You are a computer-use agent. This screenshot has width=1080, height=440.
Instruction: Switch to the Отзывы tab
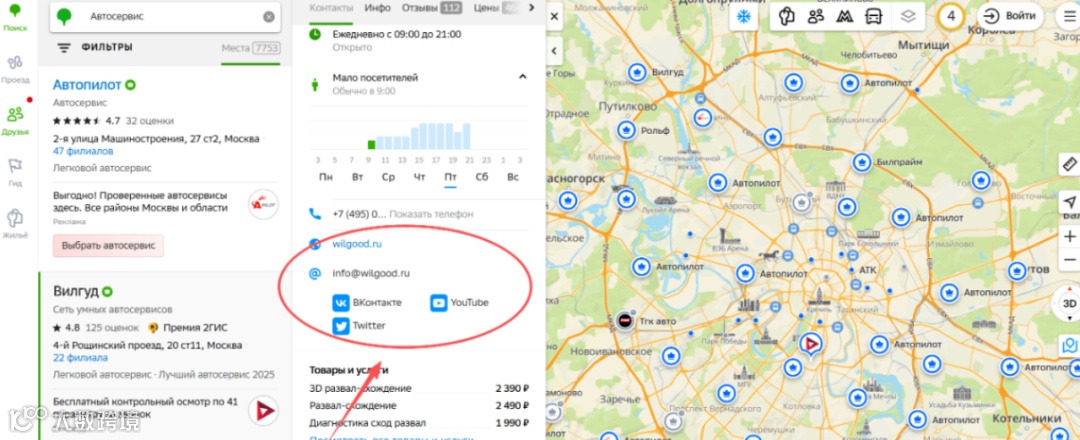(x=432, y=8)
